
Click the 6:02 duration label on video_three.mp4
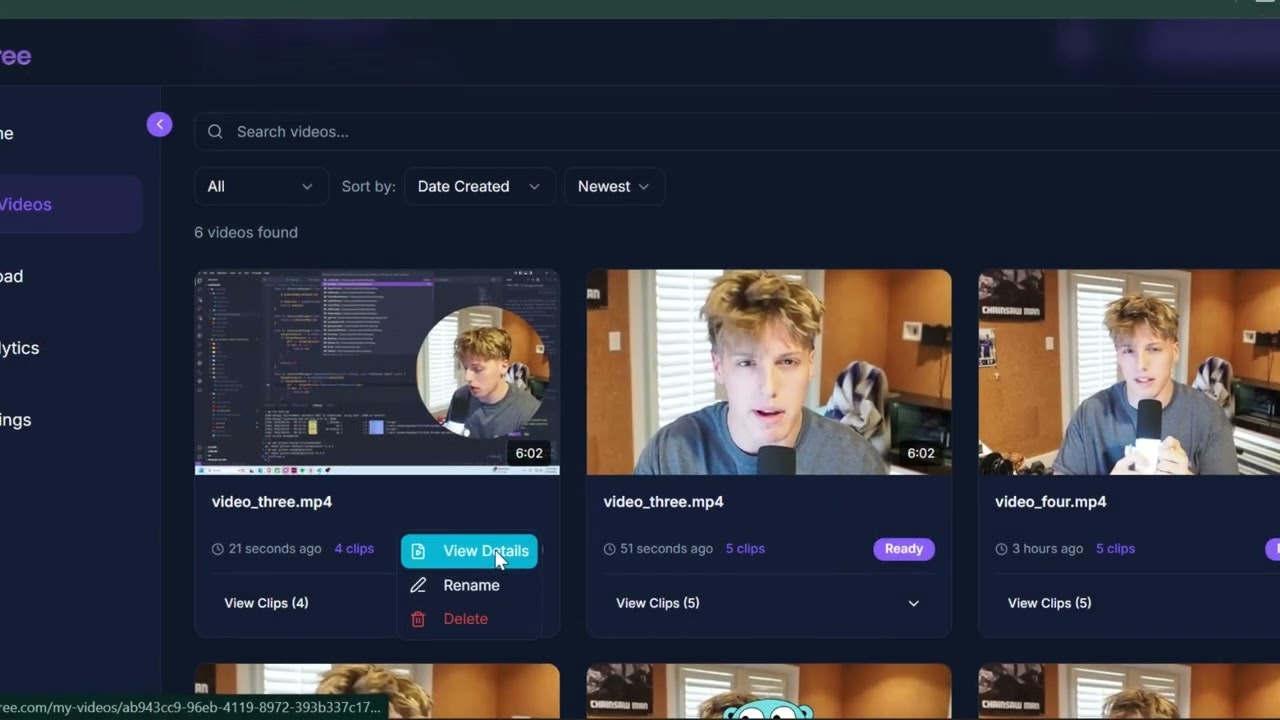click(x=529, y=452)
